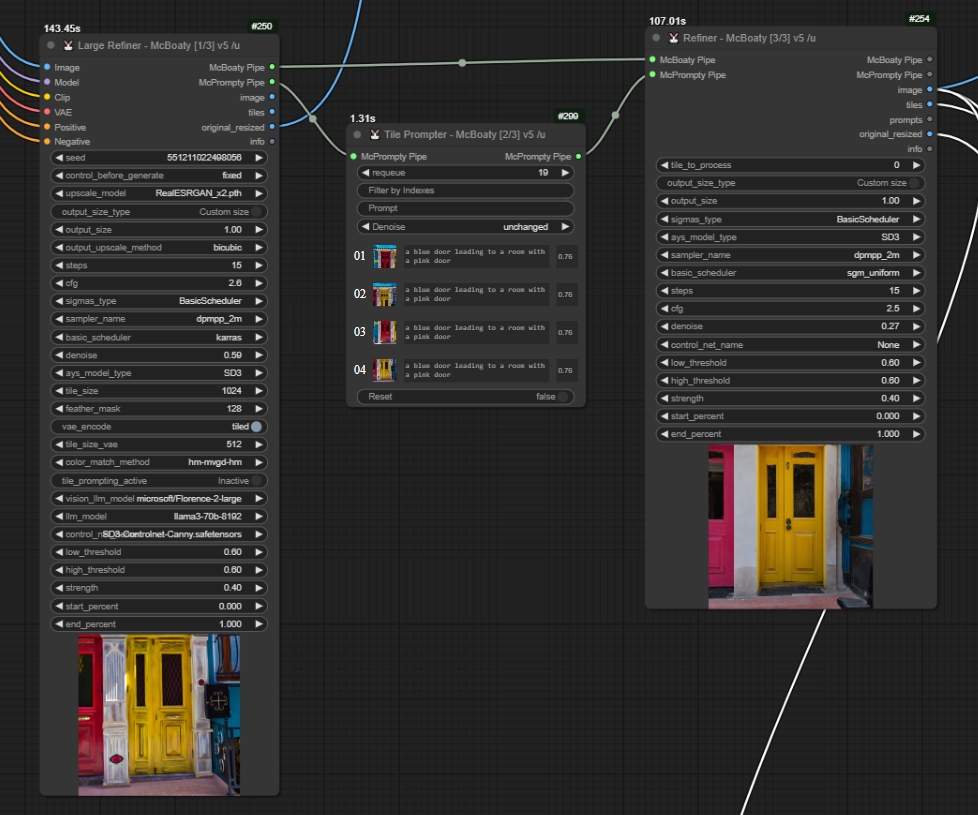Open control_net_name None selector in Refiner [3/3]
This screenshot has width=978, height=815.
point(790,345)
